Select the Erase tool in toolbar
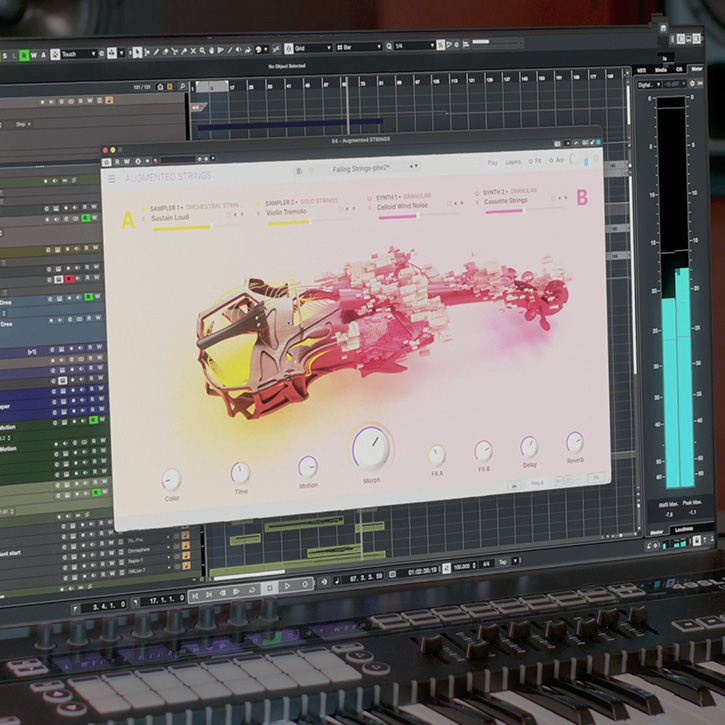This screenshot has height=725, width=725. [x=165, y=52]
